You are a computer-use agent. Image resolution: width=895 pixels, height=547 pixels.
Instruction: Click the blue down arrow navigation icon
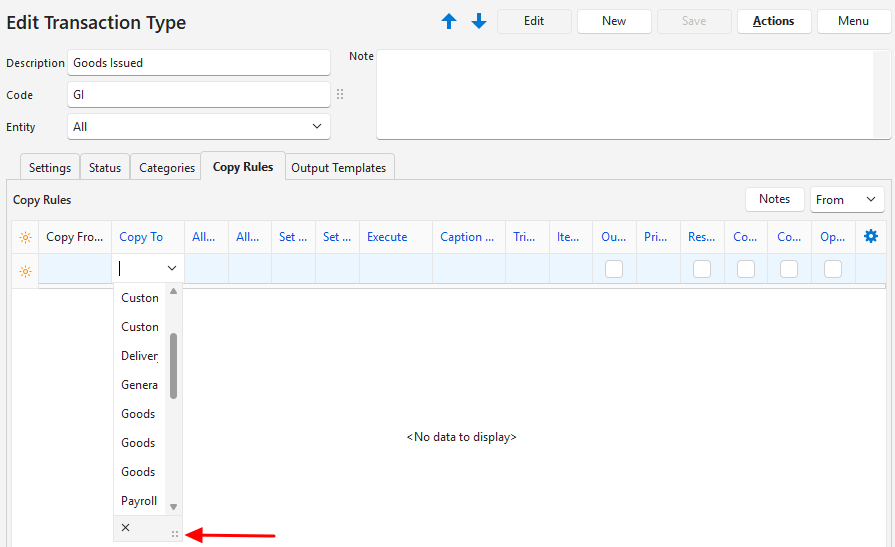(x=479, y=21)
